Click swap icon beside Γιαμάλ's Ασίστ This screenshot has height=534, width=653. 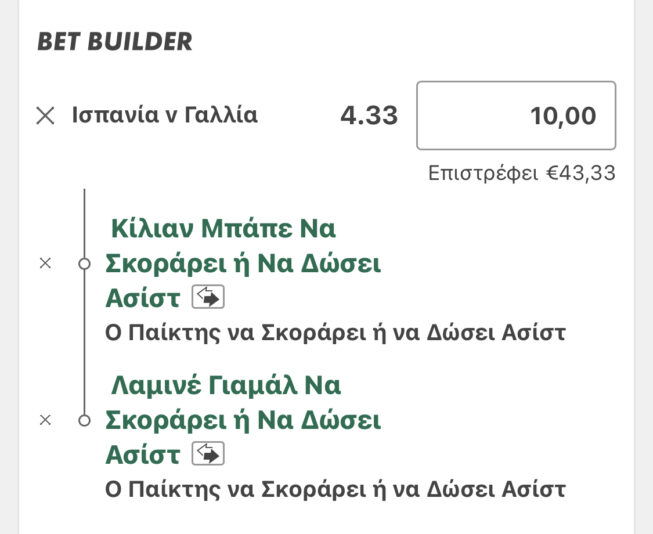(208, 454)
